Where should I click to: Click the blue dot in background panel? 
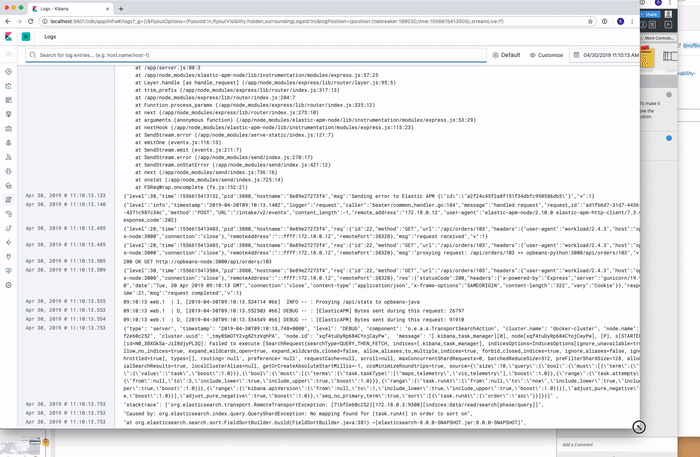coord(669,138)
